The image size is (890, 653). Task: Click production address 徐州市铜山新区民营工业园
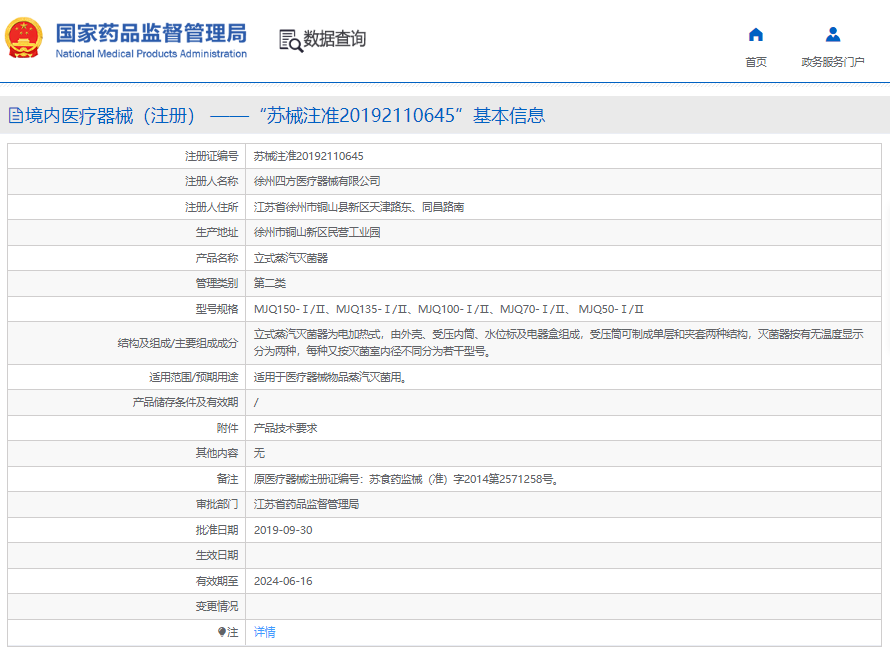click(x=317, y=232)
